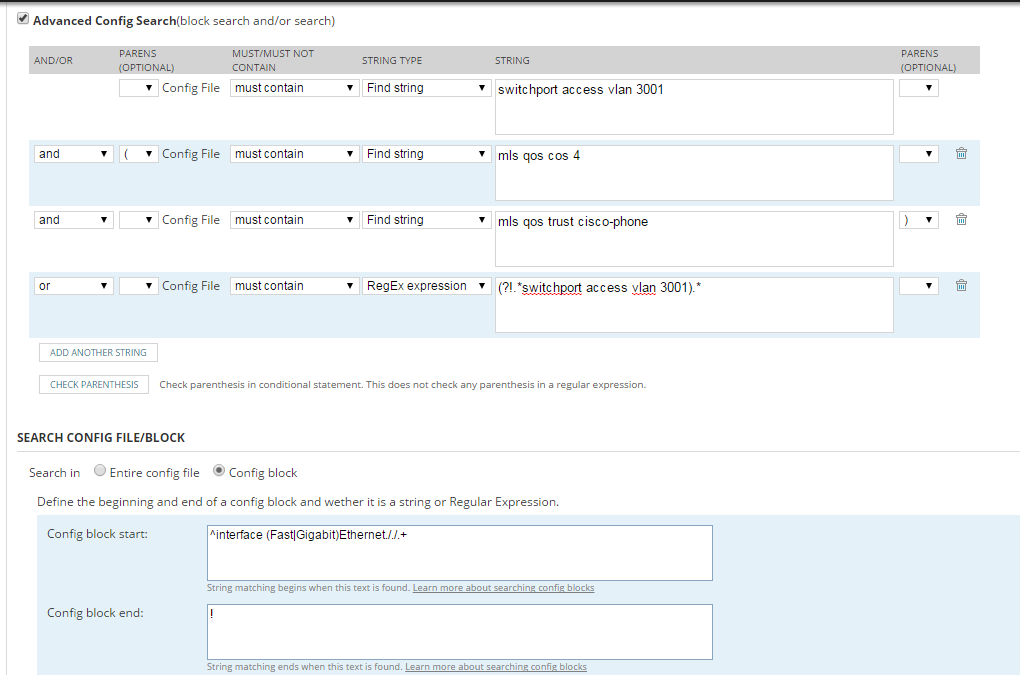
Task: Open must contain dropdown in vlan 3001 row
Action: coord(295,88)
